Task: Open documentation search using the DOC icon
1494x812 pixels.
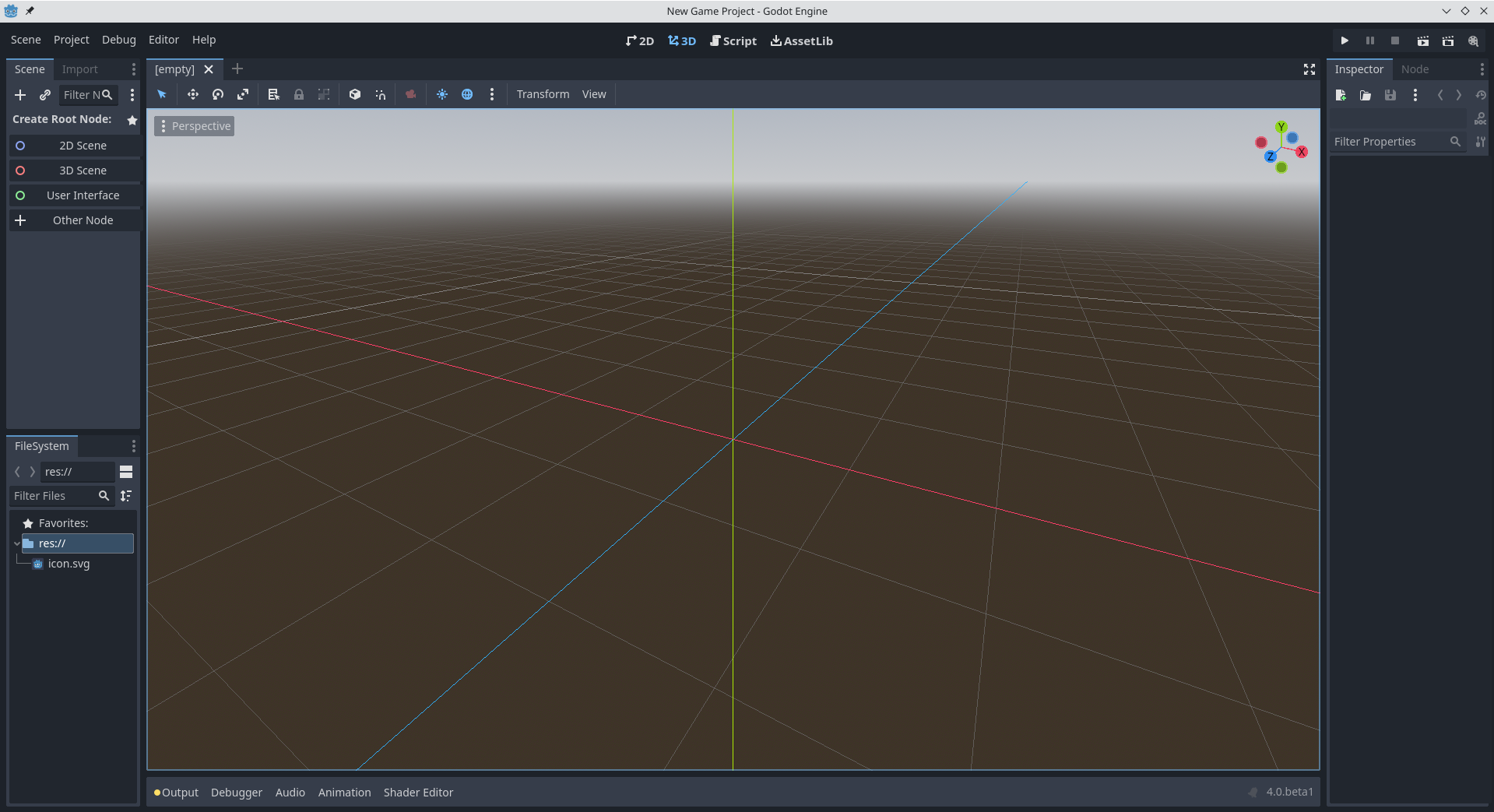Action: (x=1479, y=118)
